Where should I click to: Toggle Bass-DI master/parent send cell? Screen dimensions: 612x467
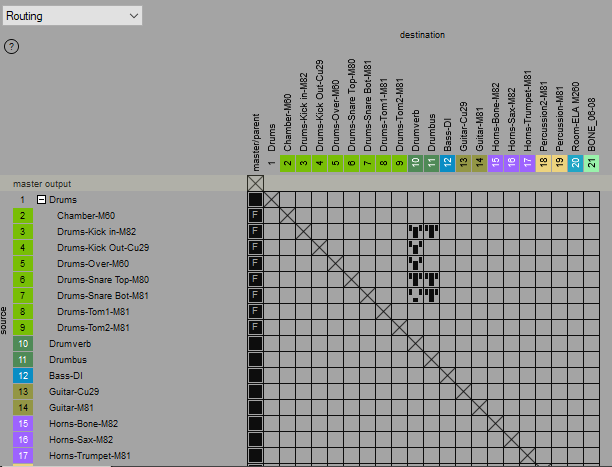coord(256,376)
